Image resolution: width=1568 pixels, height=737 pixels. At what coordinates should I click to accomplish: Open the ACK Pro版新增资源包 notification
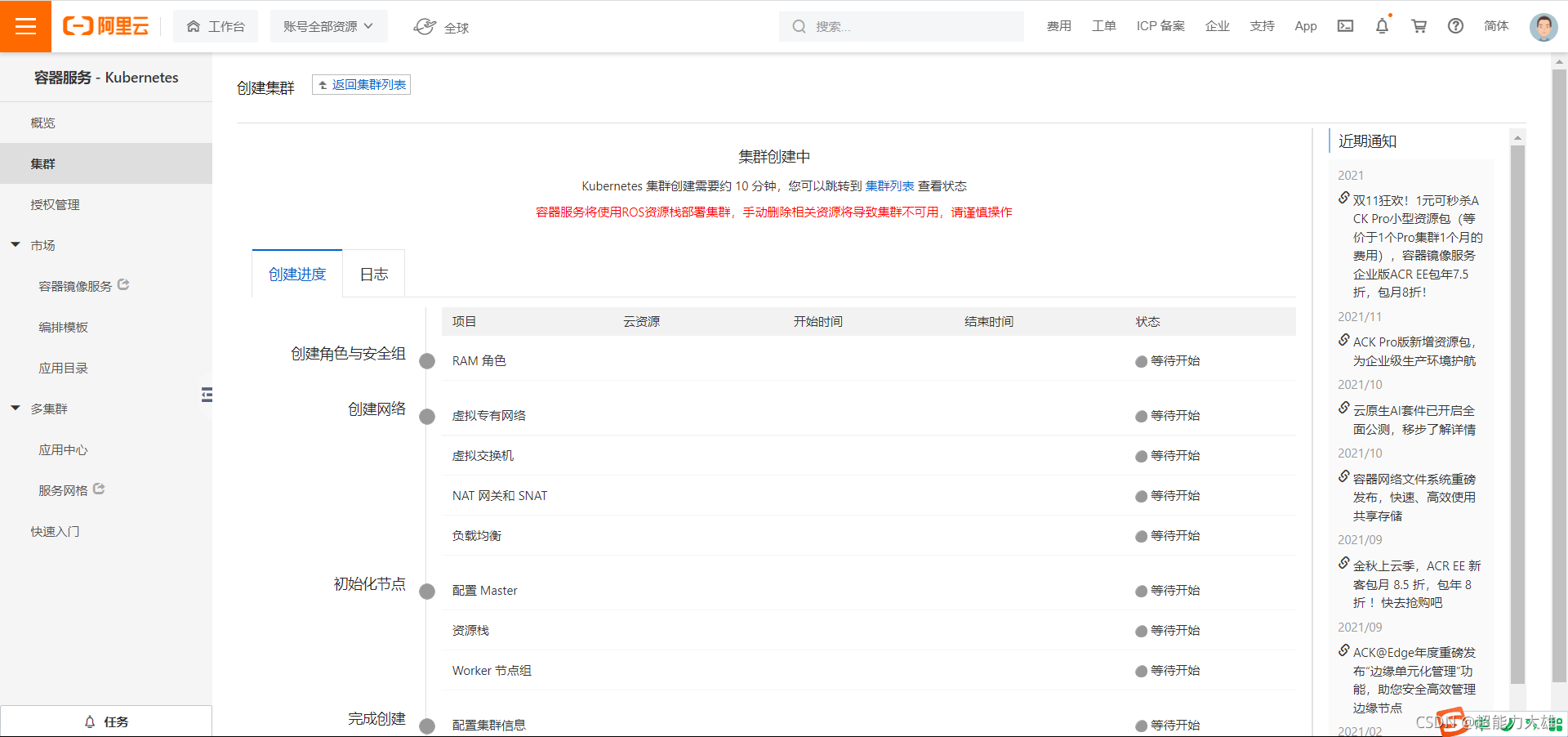coord(1414,351)
